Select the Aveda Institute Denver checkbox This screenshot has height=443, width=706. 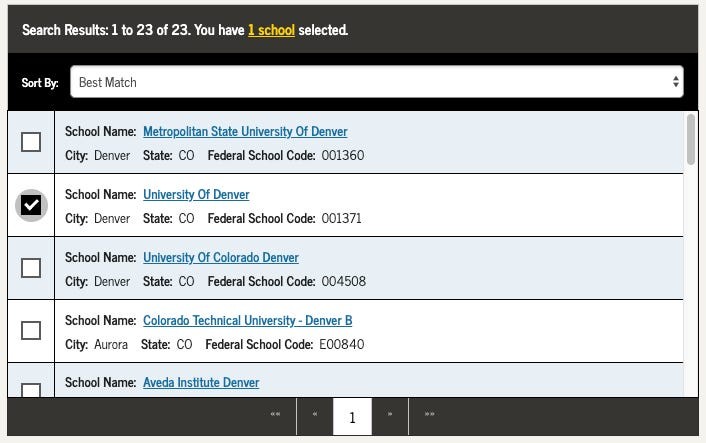[31, 390]
